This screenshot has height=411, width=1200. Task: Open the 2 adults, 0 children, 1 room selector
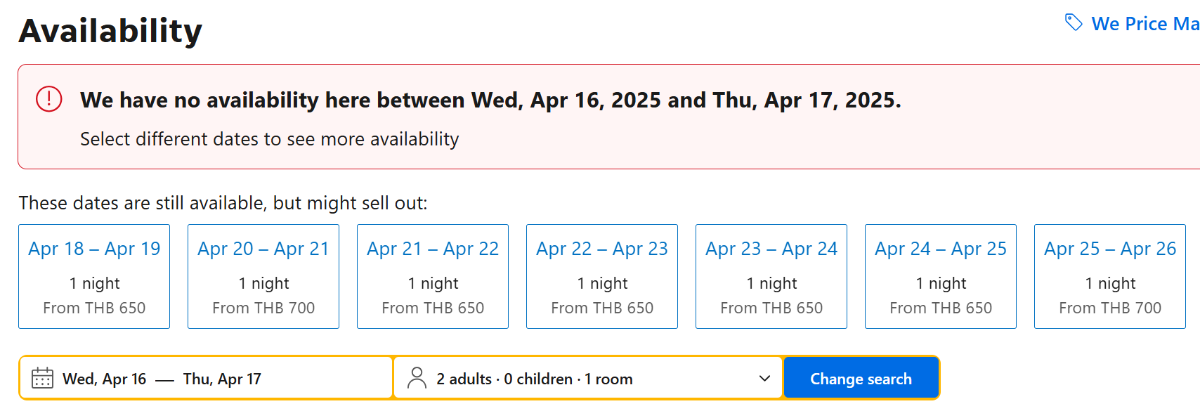click(588, 378)
